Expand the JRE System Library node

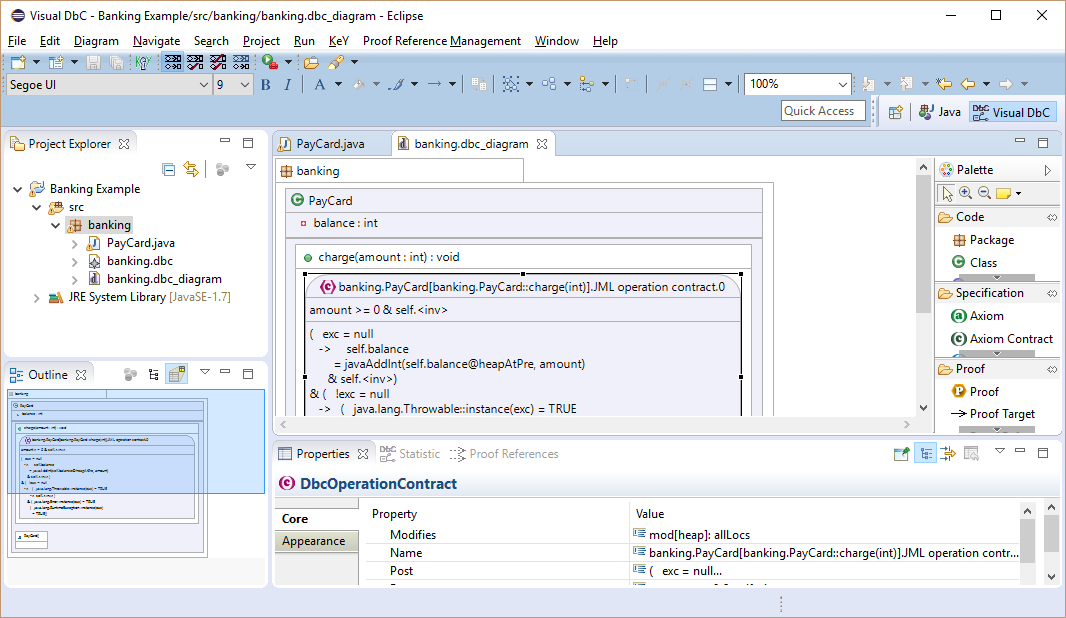point(37,298)
